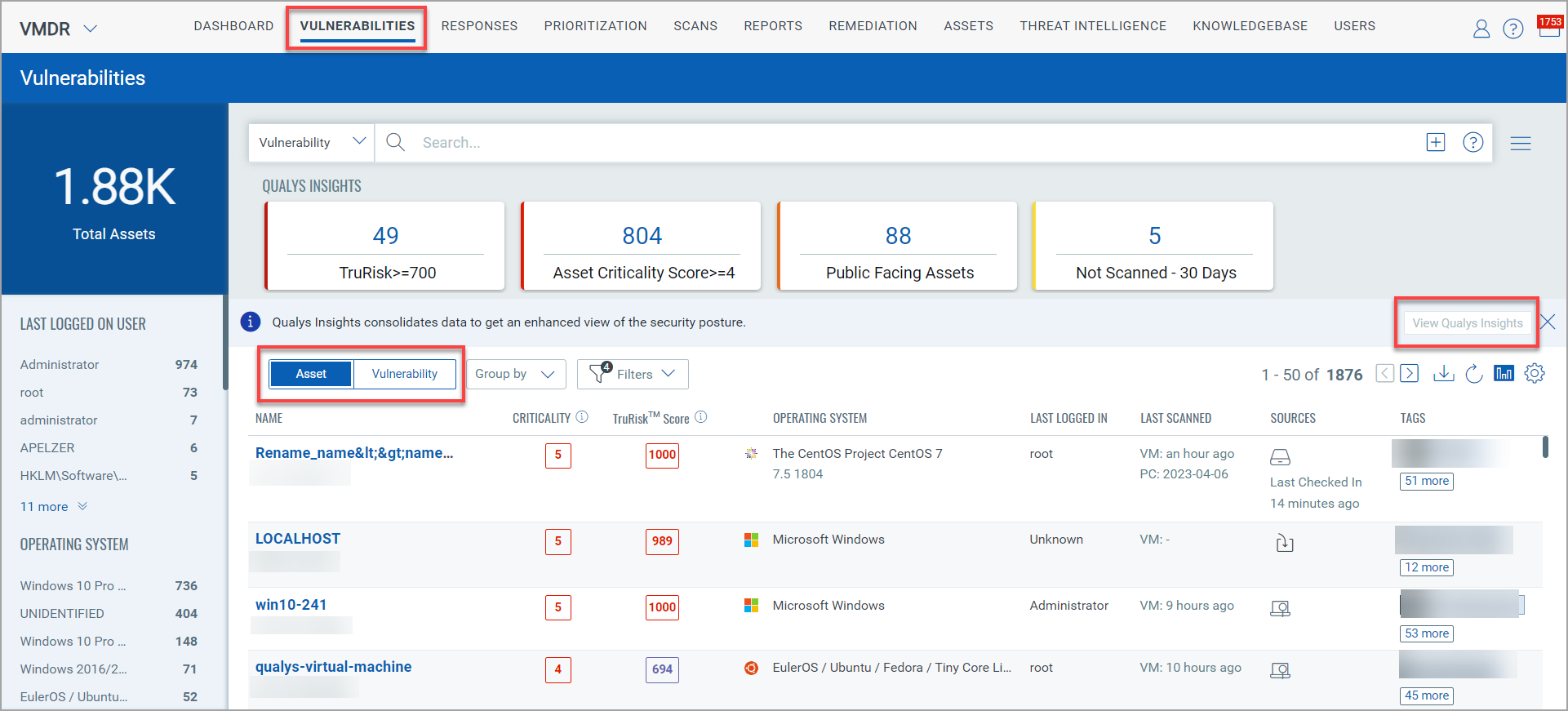Show 51 more tags link
Viewport: 1568px width, 711px height.
coord(1427,481)
